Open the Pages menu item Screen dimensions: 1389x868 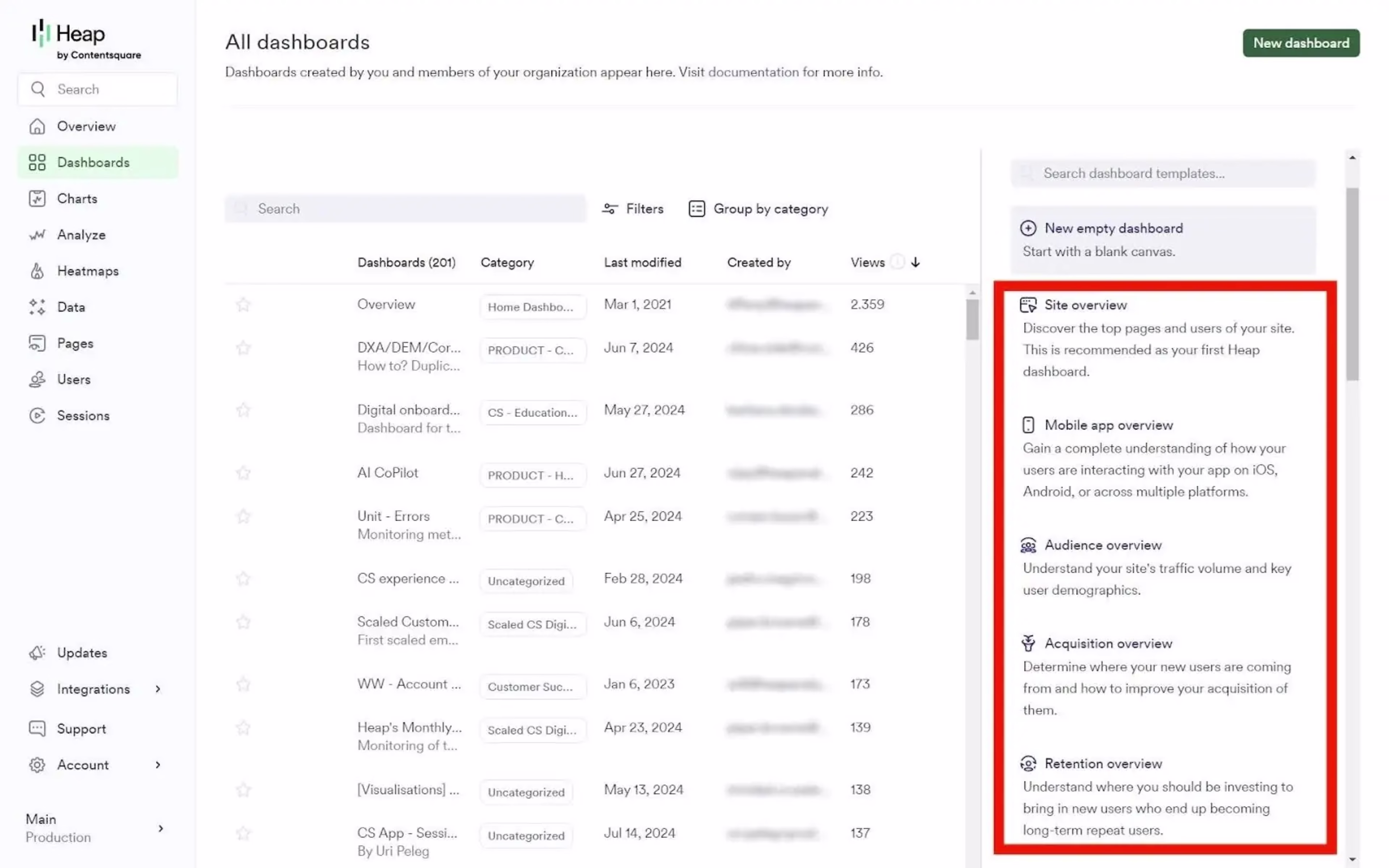click(75, 343)
